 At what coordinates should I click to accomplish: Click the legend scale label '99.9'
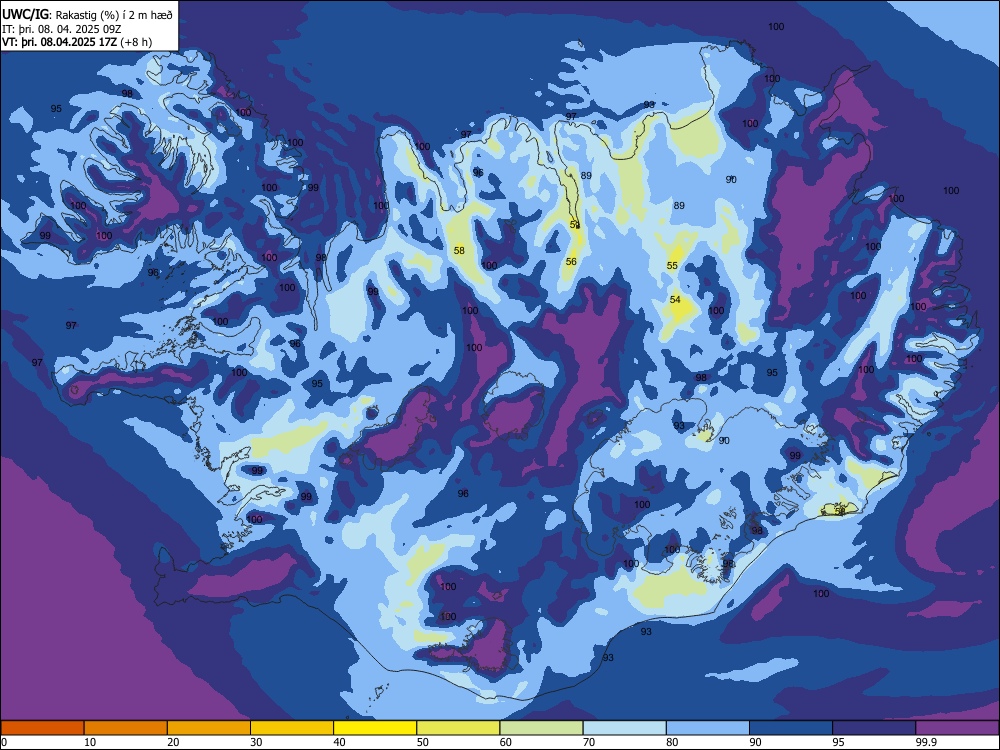pos(925,742)
